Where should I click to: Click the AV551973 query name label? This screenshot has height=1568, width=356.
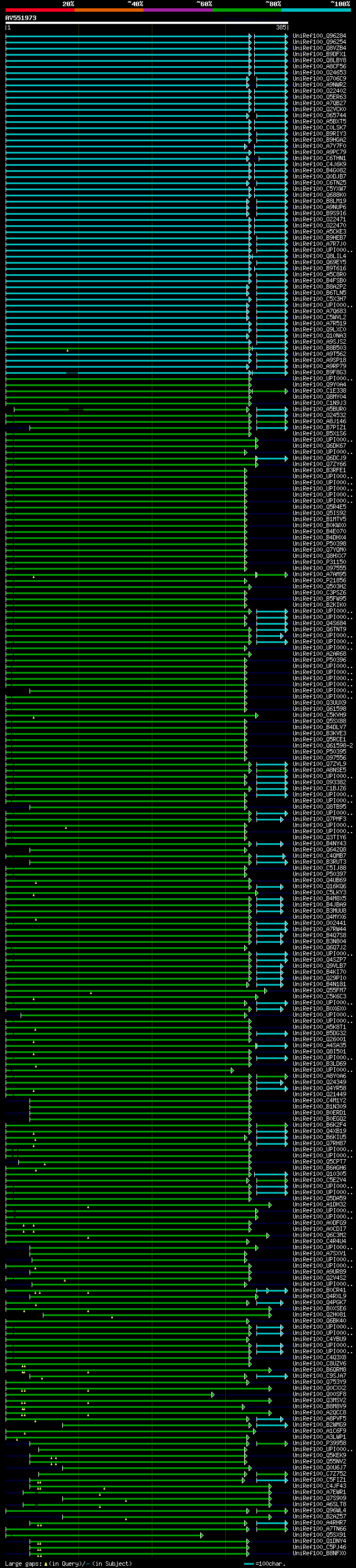[21, 18]
